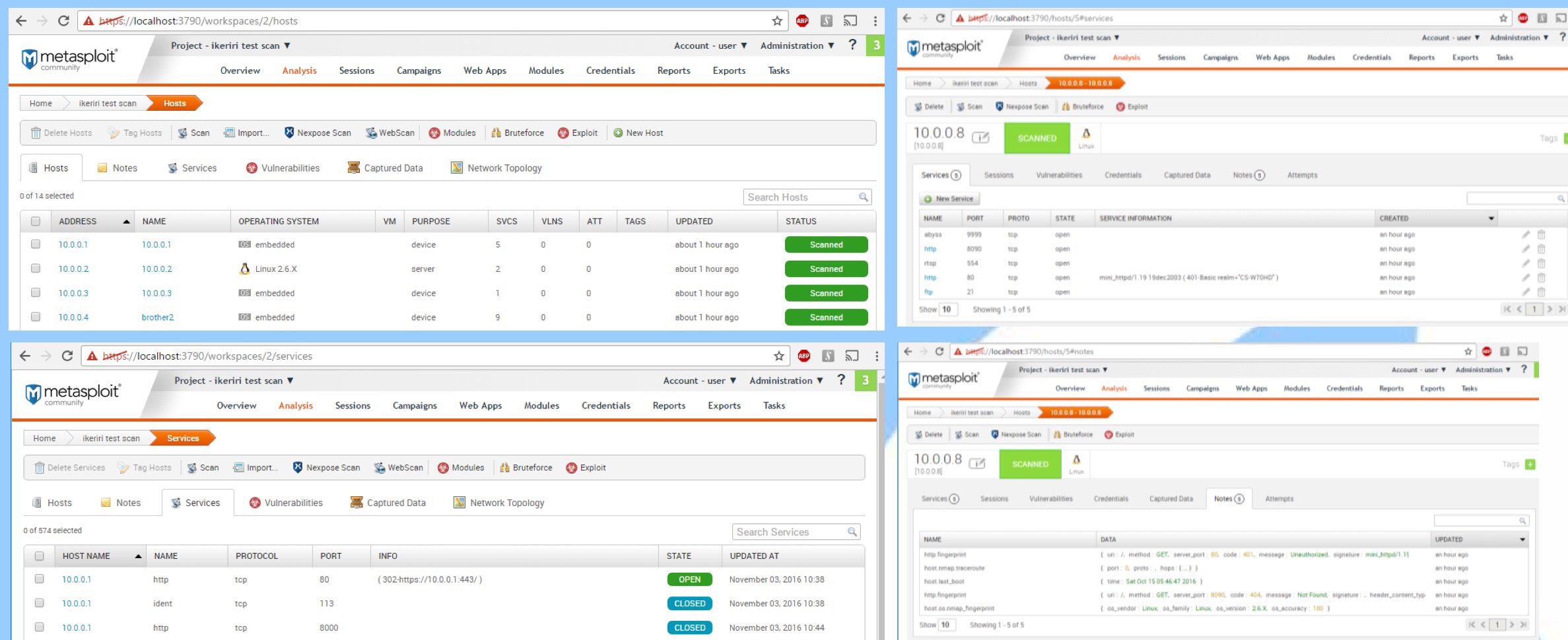Sort Hosts table by ADDRESS column
1568x640 pixels.
(x=93, y=222)
